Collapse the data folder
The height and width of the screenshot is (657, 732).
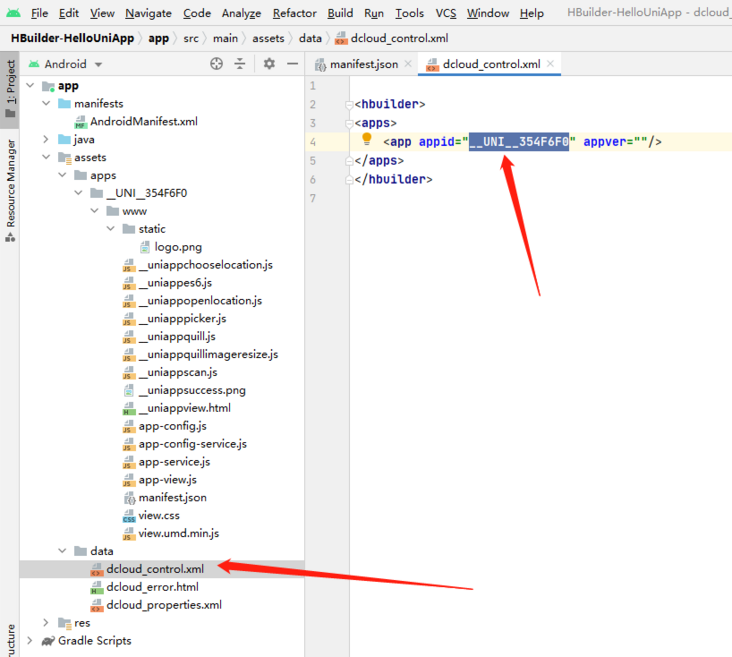(x=62, y=551)
